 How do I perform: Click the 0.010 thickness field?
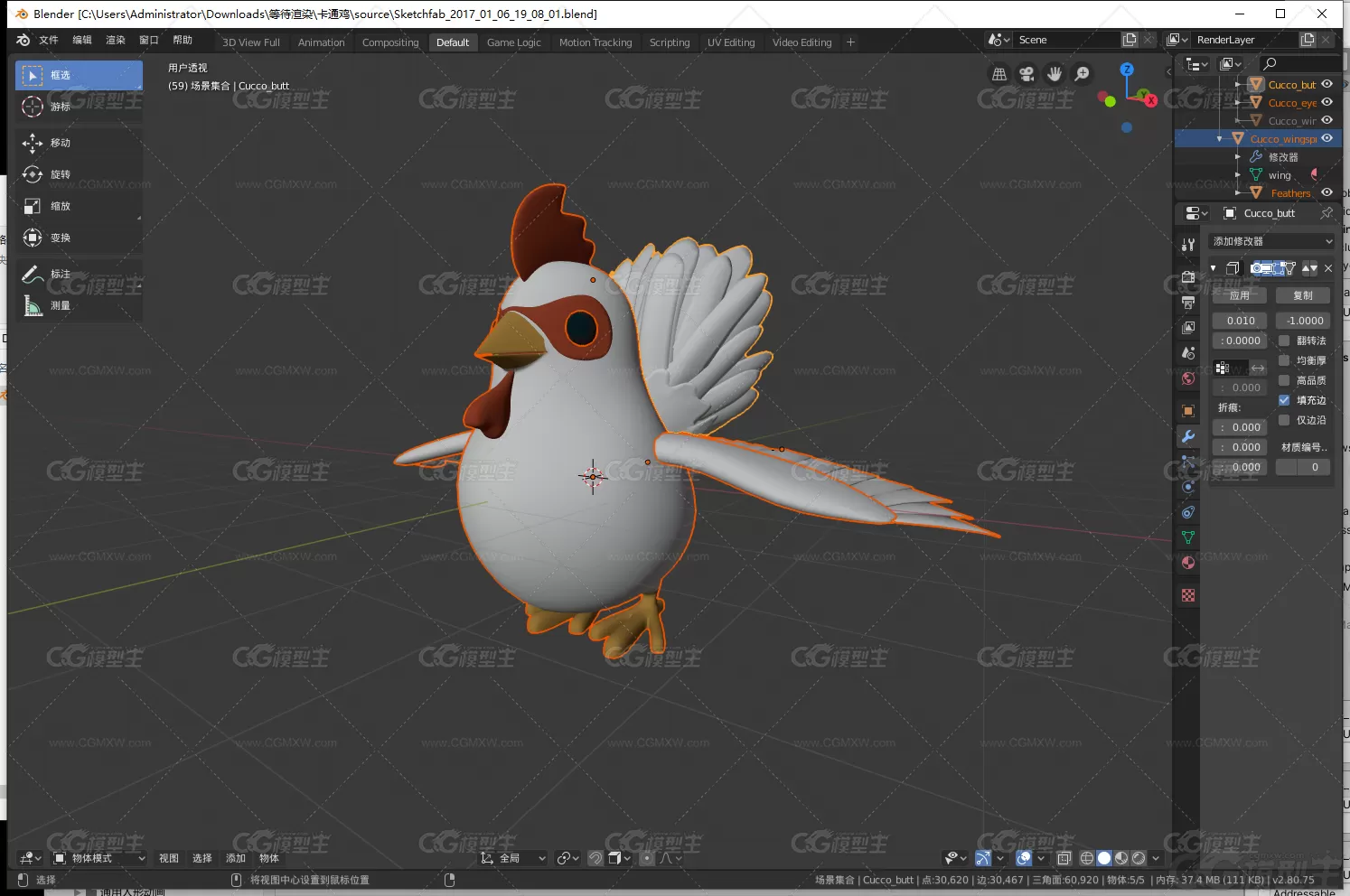pos(1241,321)
